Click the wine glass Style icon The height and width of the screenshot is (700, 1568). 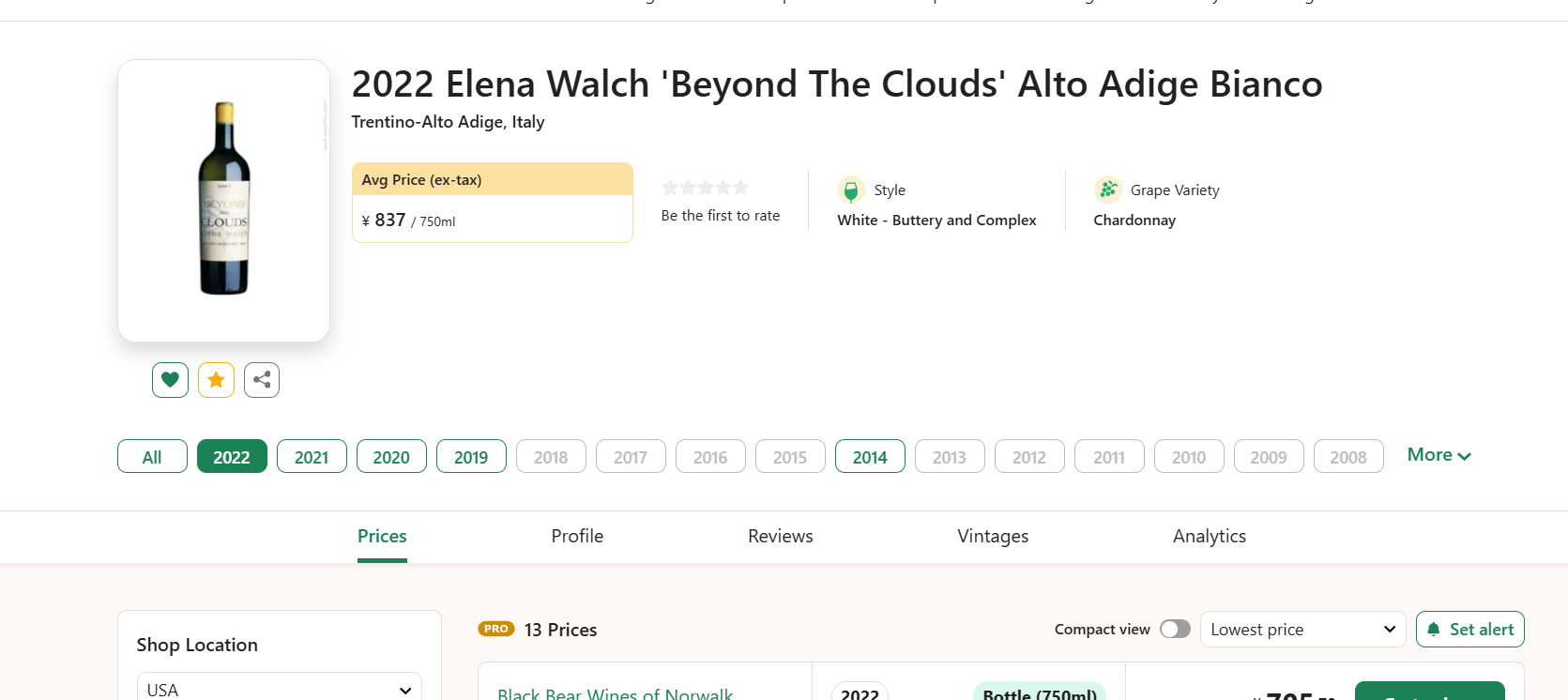[x=851, y=190]
